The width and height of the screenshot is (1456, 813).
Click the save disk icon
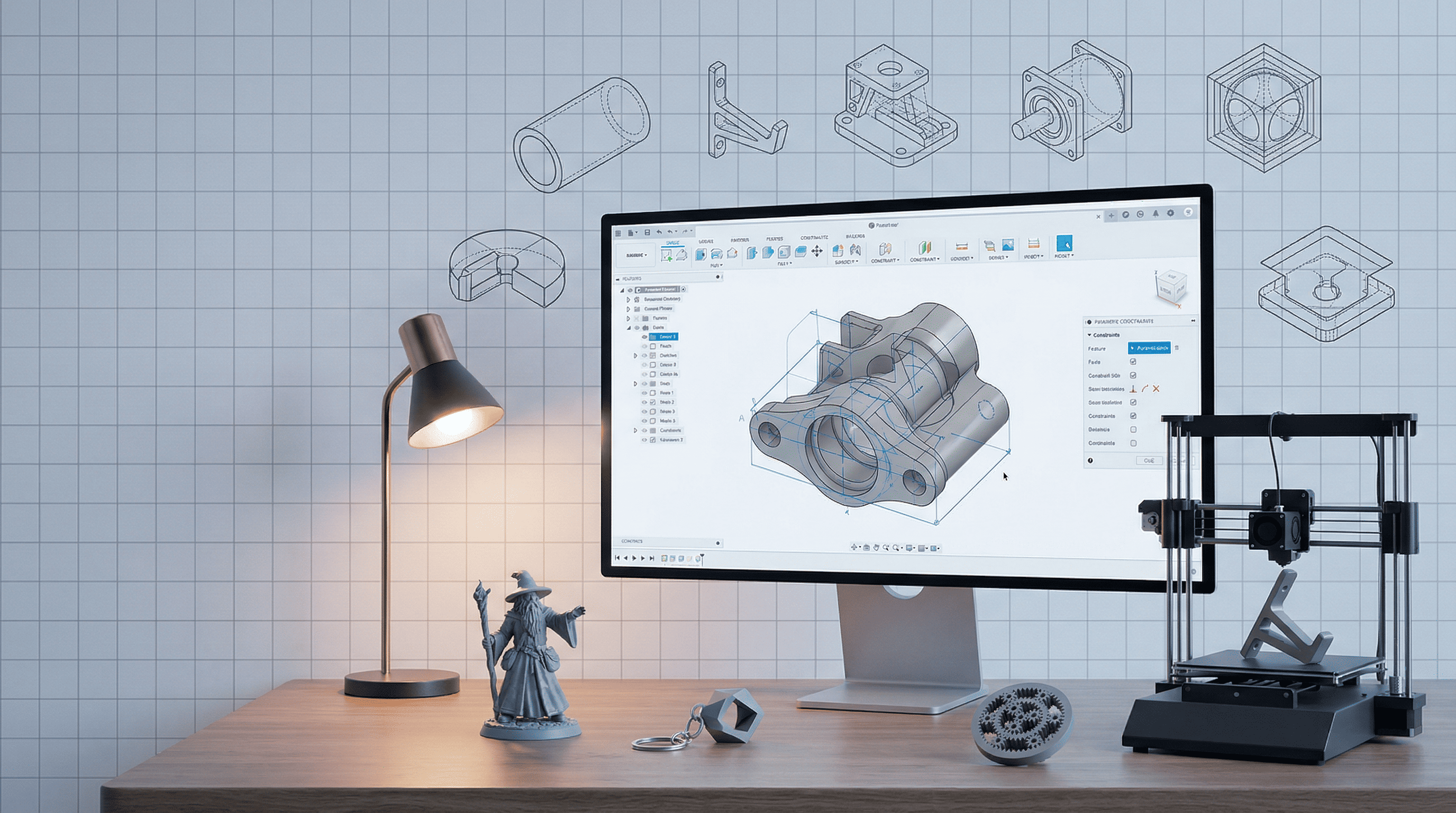click(648, 232)
